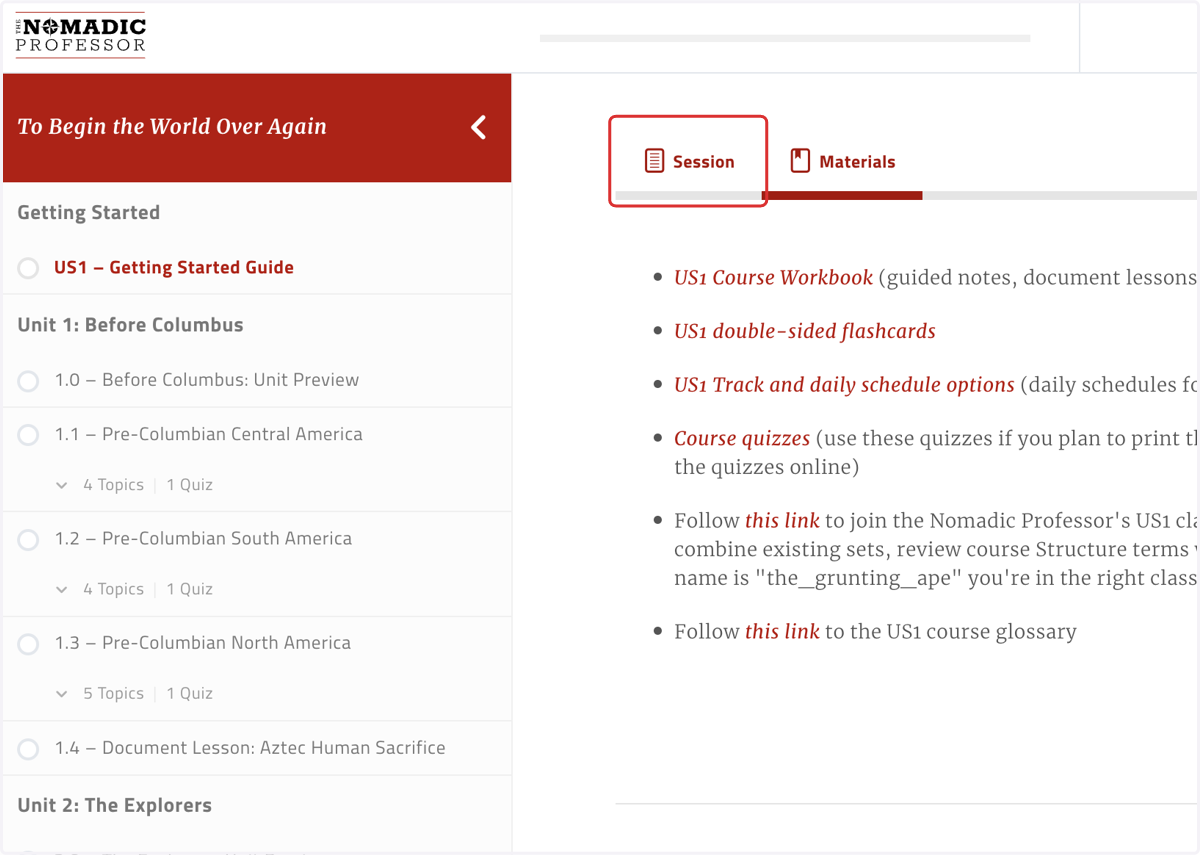Open US1 – Getting Started Guide lesson
This screenshot has height=855, width=1200.
pyautogui.click(x=174, y=267)
